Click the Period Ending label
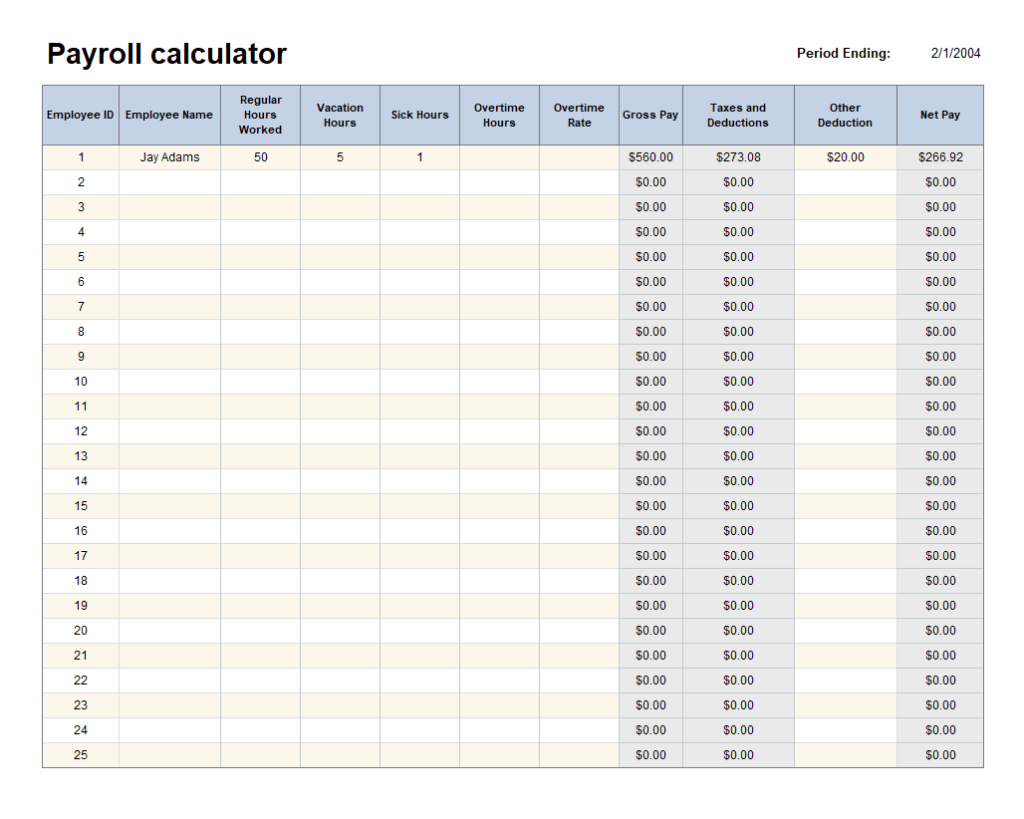Screen dimensions: 1024x819 [x=843, y=53]
